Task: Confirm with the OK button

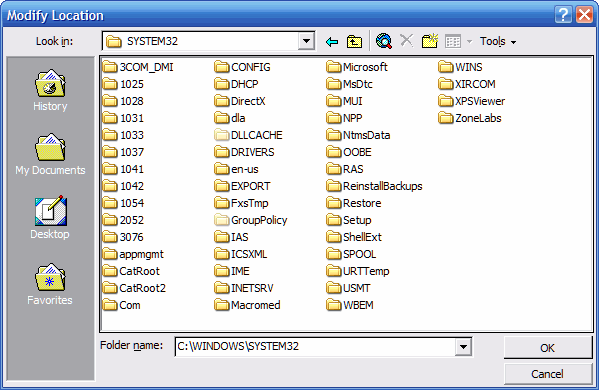Action: pos(547,348)
